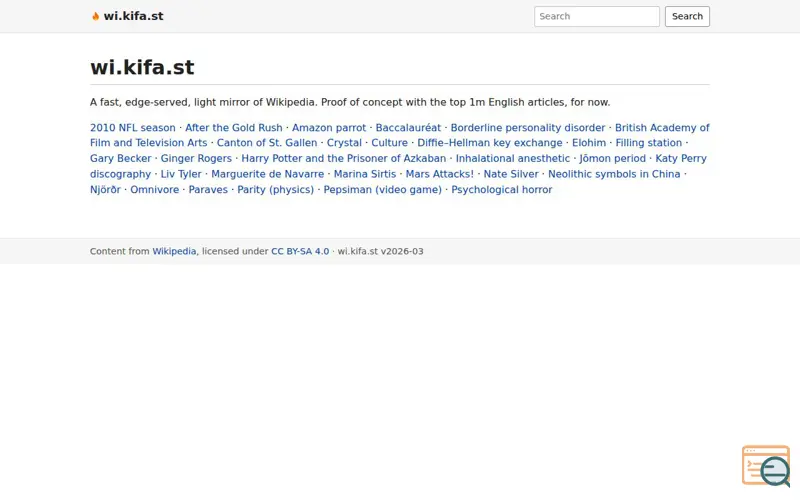
Task: Open the Njörðr article
Action: [105, 190]
